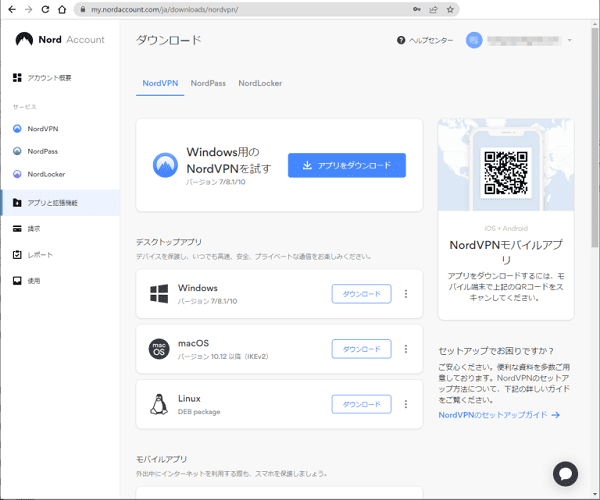Expand the account dropdown arrow
Image resolution: width=600 pixels, height=500 pixels.
click(x=569, y=40)
